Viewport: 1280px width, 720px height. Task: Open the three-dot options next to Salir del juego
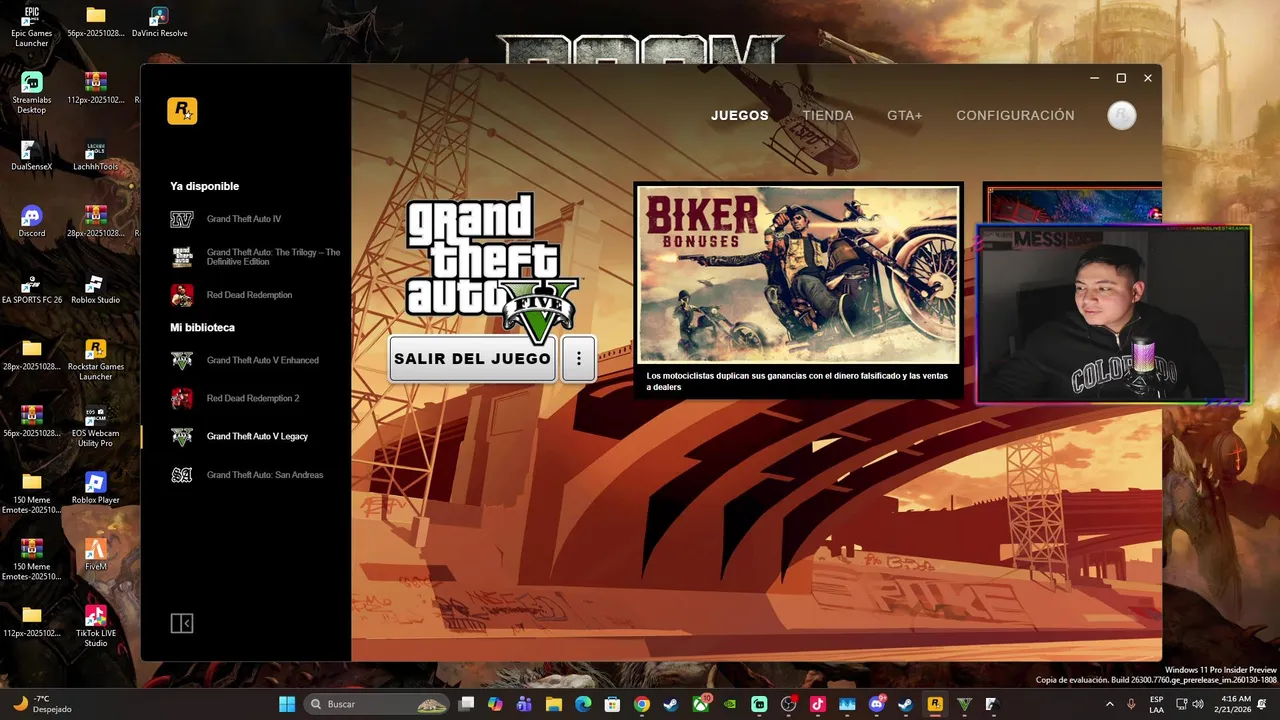tap(578, 358)
